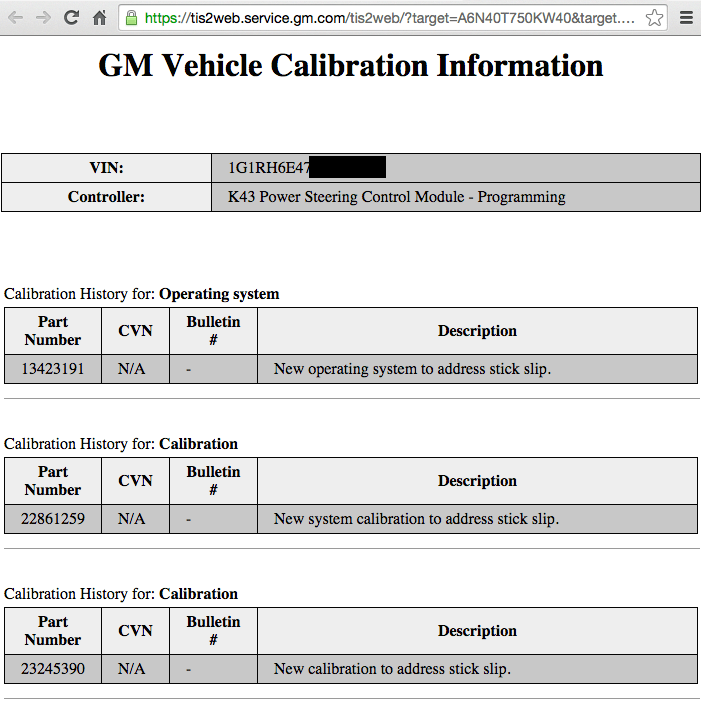Click the browser forward arrow
This screenshot has width=701, height=704.
point(43,18)
